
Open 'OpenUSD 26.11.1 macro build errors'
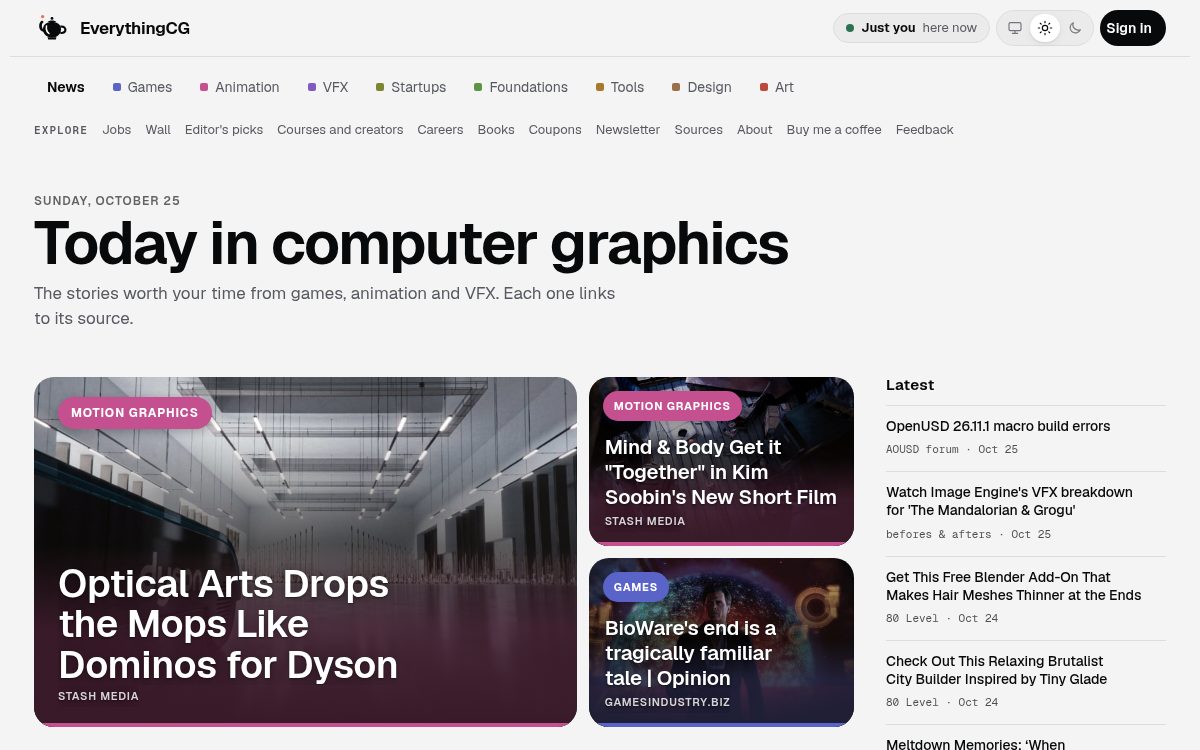998,426
